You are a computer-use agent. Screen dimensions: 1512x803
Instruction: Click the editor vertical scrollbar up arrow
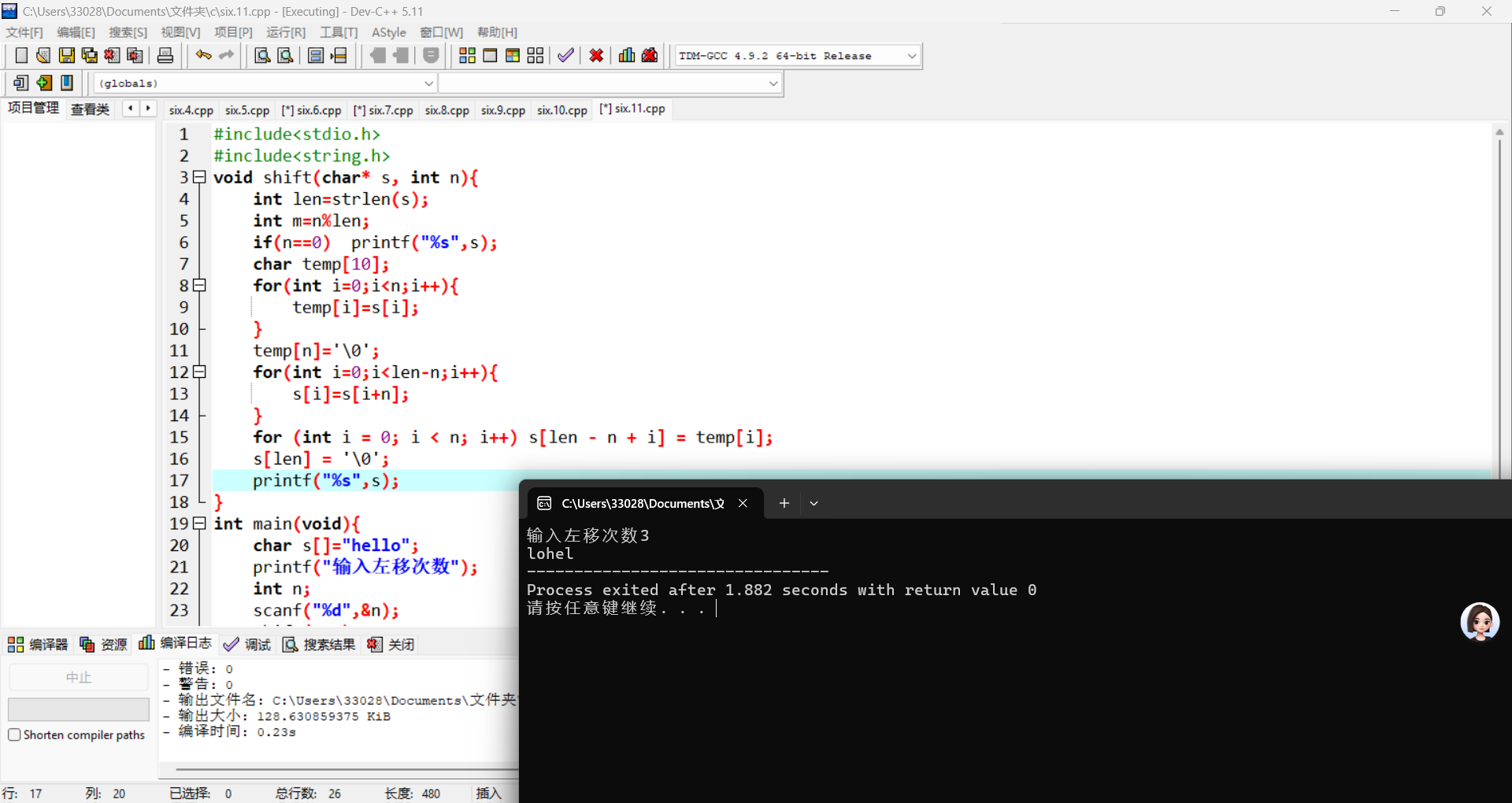pos(1499,132)
